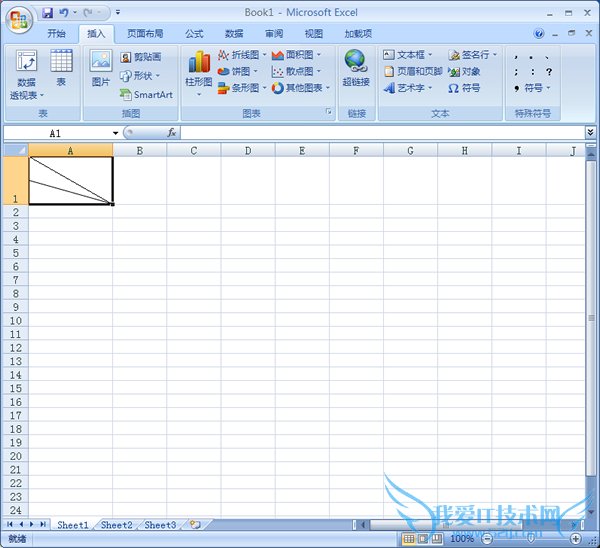
Task: Insert a PivotTable (数据透视表)
Action: [26, 75]
